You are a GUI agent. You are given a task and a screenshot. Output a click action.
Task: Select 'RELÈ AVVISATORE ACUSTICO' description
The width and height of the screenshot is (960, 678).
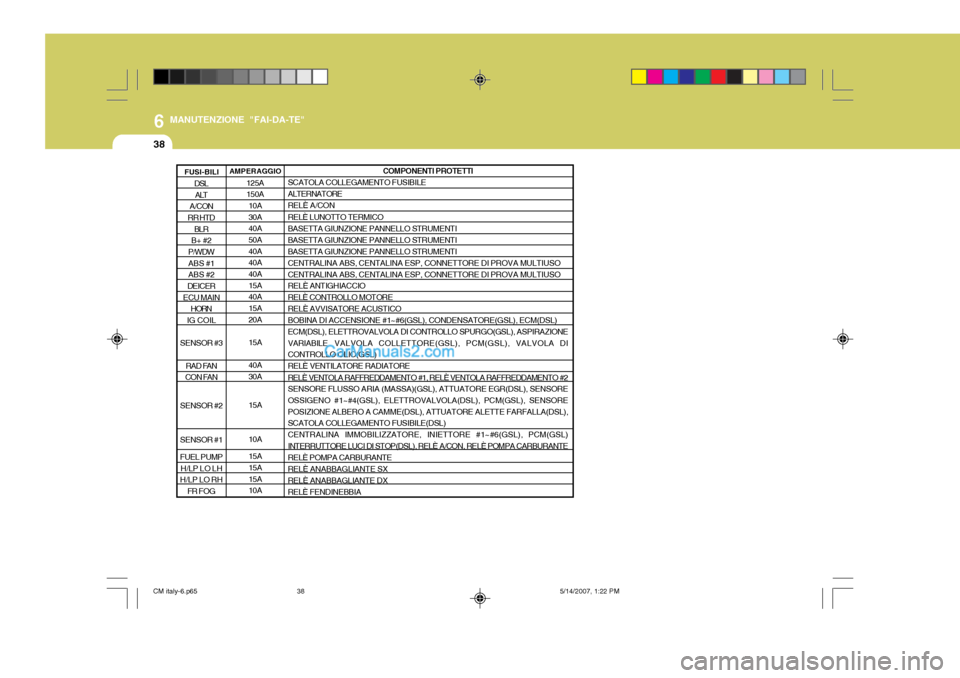[345, 309]
